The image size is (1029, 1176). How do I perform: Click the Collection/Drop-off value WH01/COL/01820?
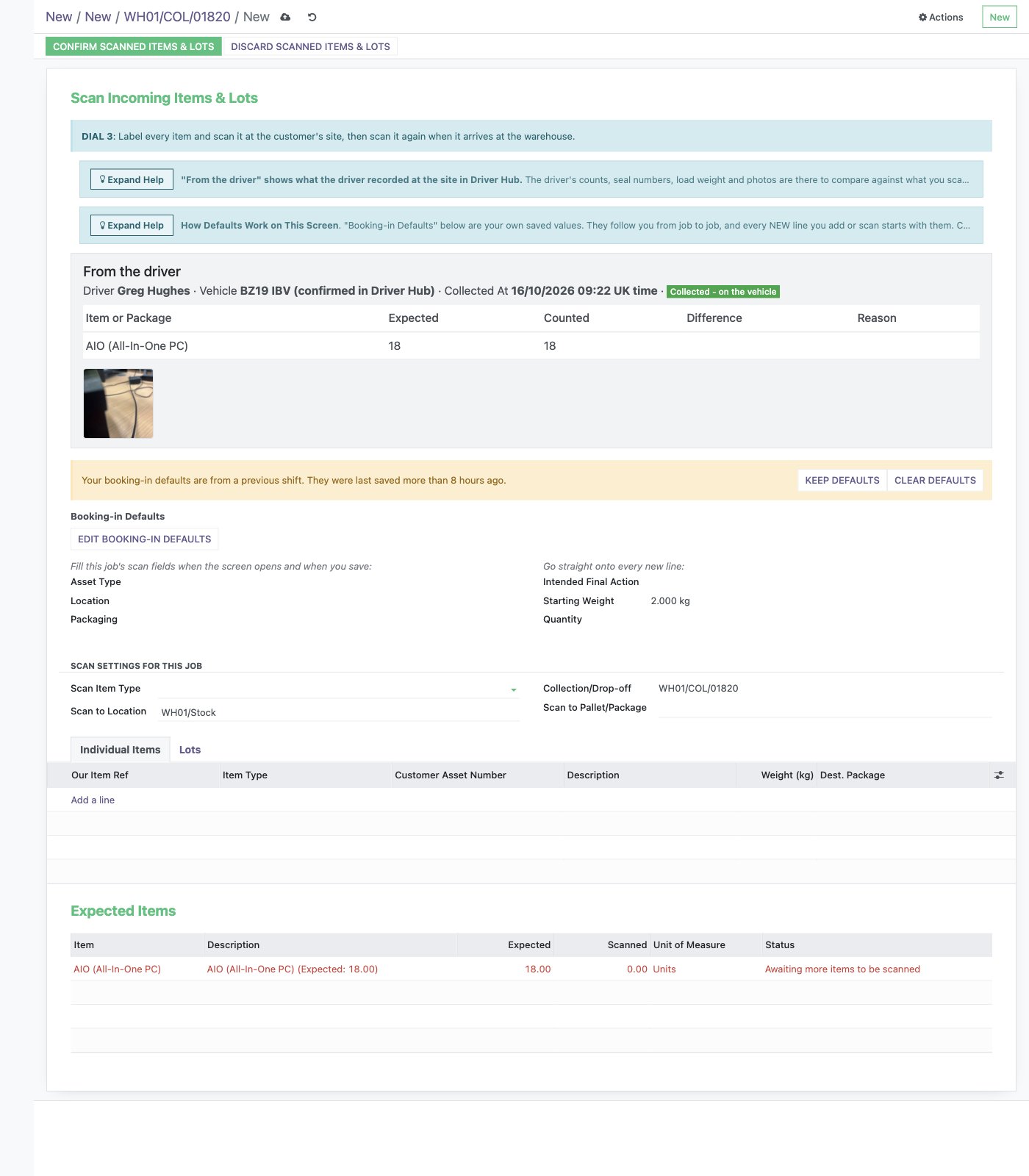(698, 688)
